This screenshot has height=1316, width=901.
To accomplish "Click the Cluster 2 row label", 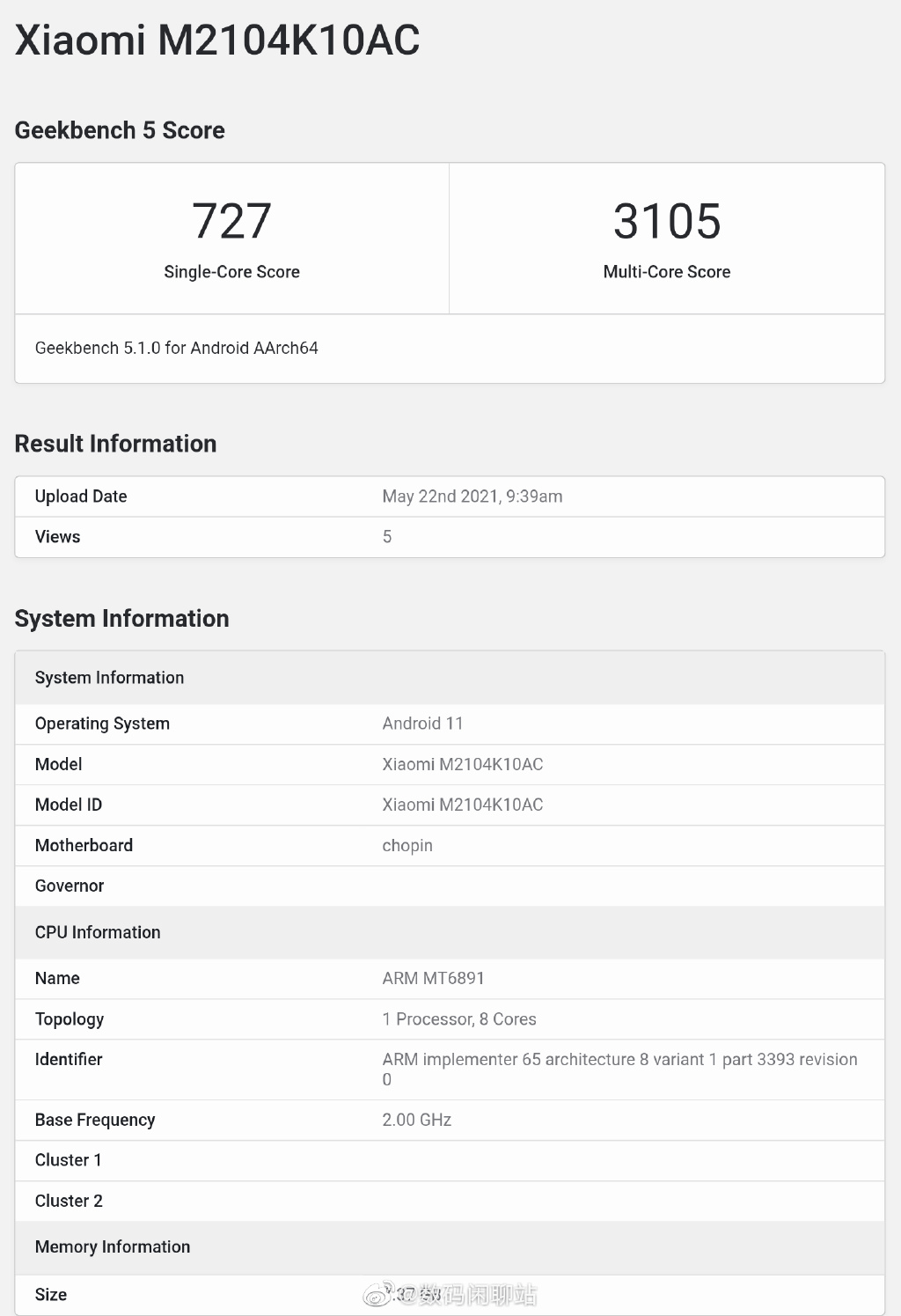I will pos(69,1201).
